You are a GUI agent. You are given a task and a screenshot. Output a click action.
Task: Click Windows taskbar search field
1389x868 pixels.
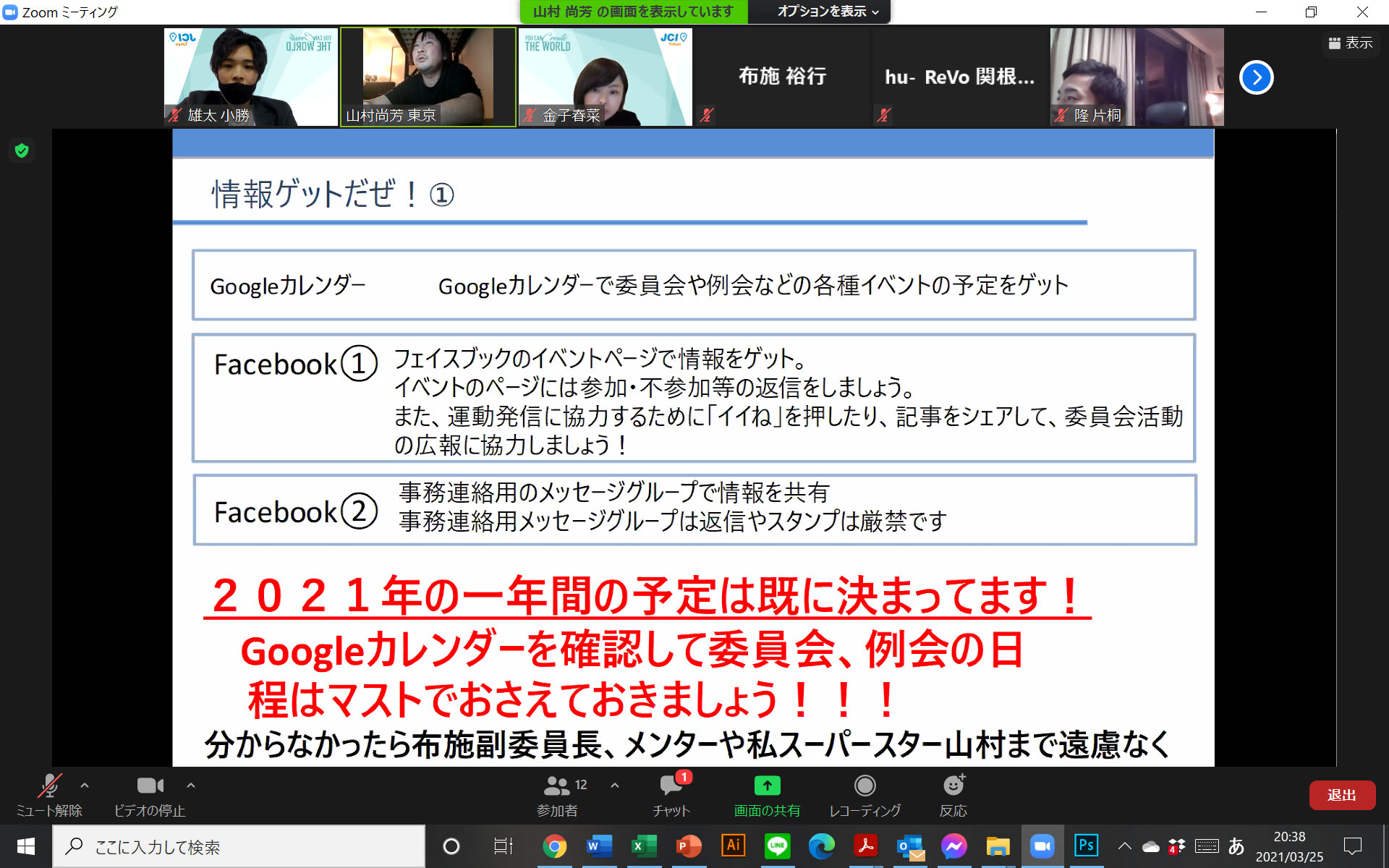point(239,846)
